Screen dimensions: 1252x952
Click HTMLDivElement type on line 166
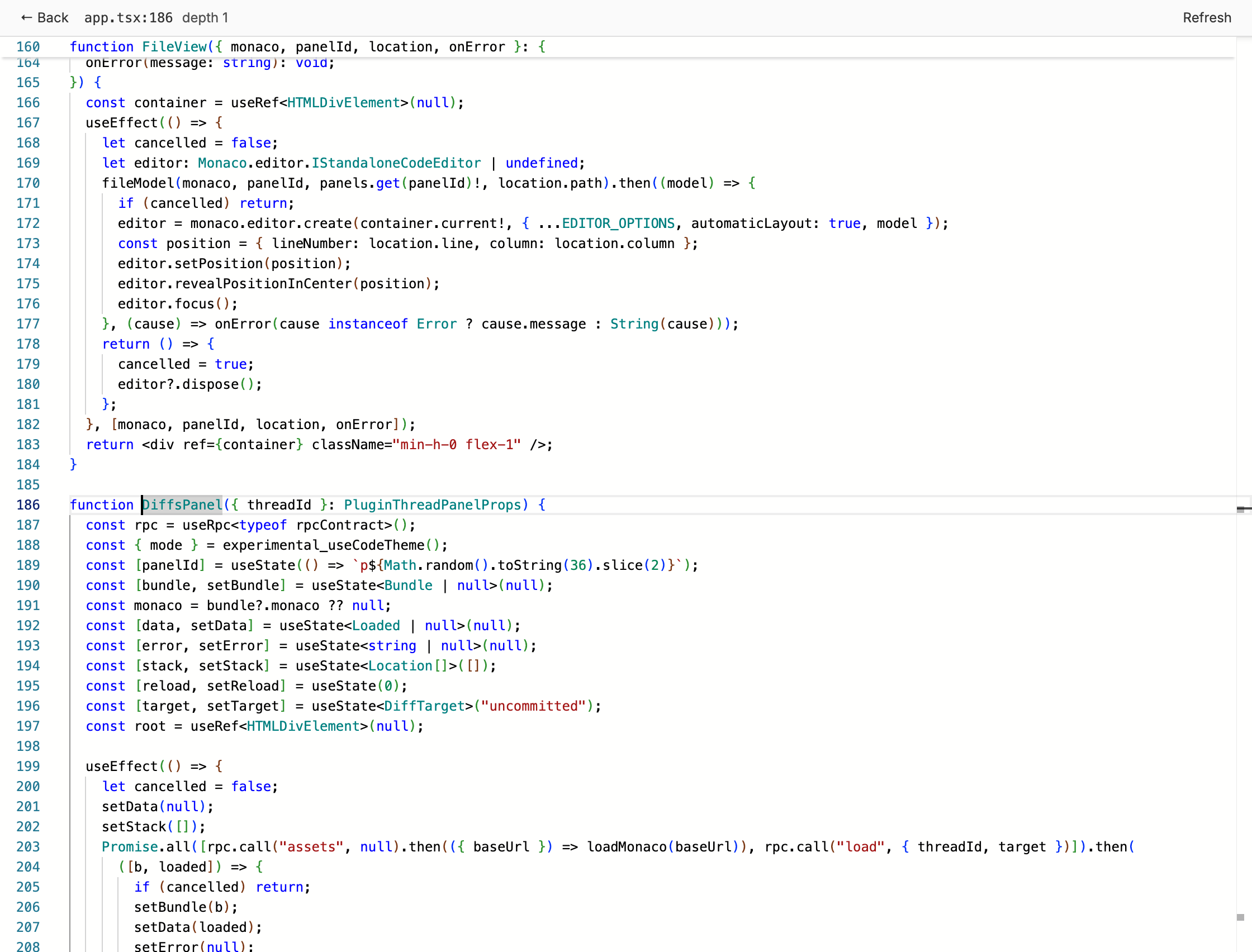coord(344,103)
